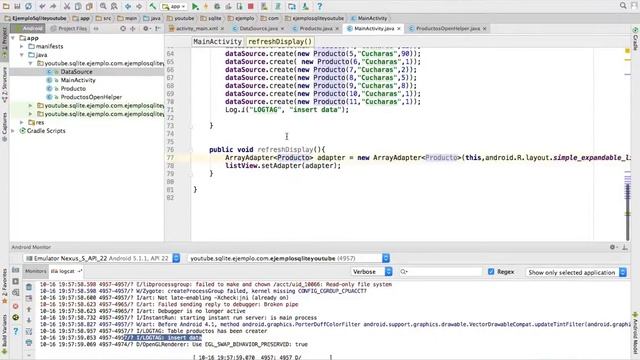Select MainActivity class in project tree
640x360 pixels.
point(78,80)
